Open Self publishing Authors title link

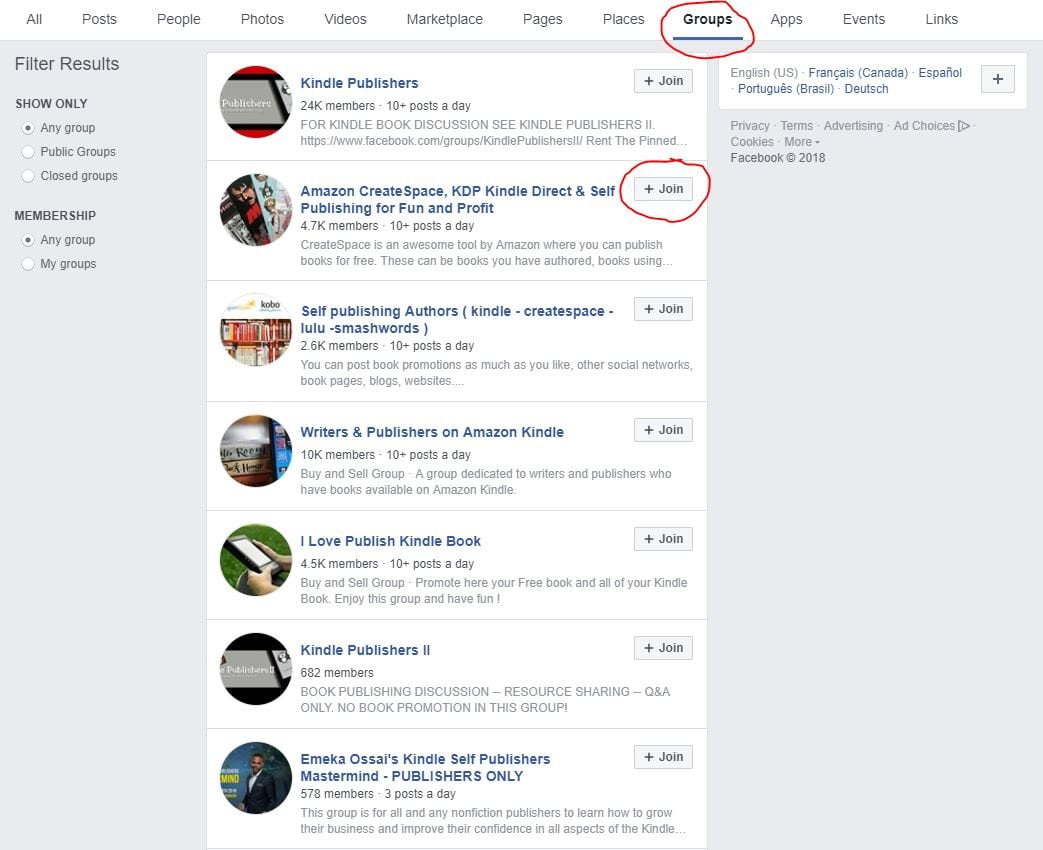click(457, 319)
